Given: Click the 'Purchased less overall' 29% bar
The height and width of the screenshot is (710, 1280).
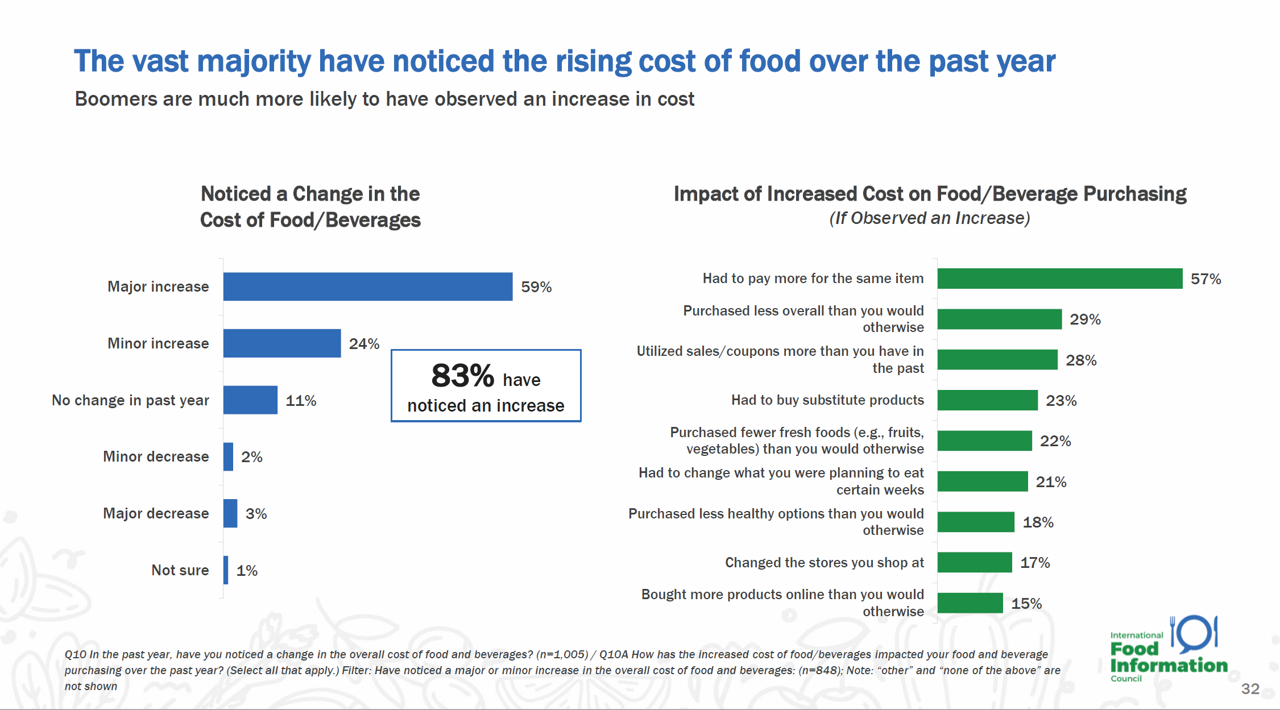Looking at the screenshot, I should [x=999, y=319].
